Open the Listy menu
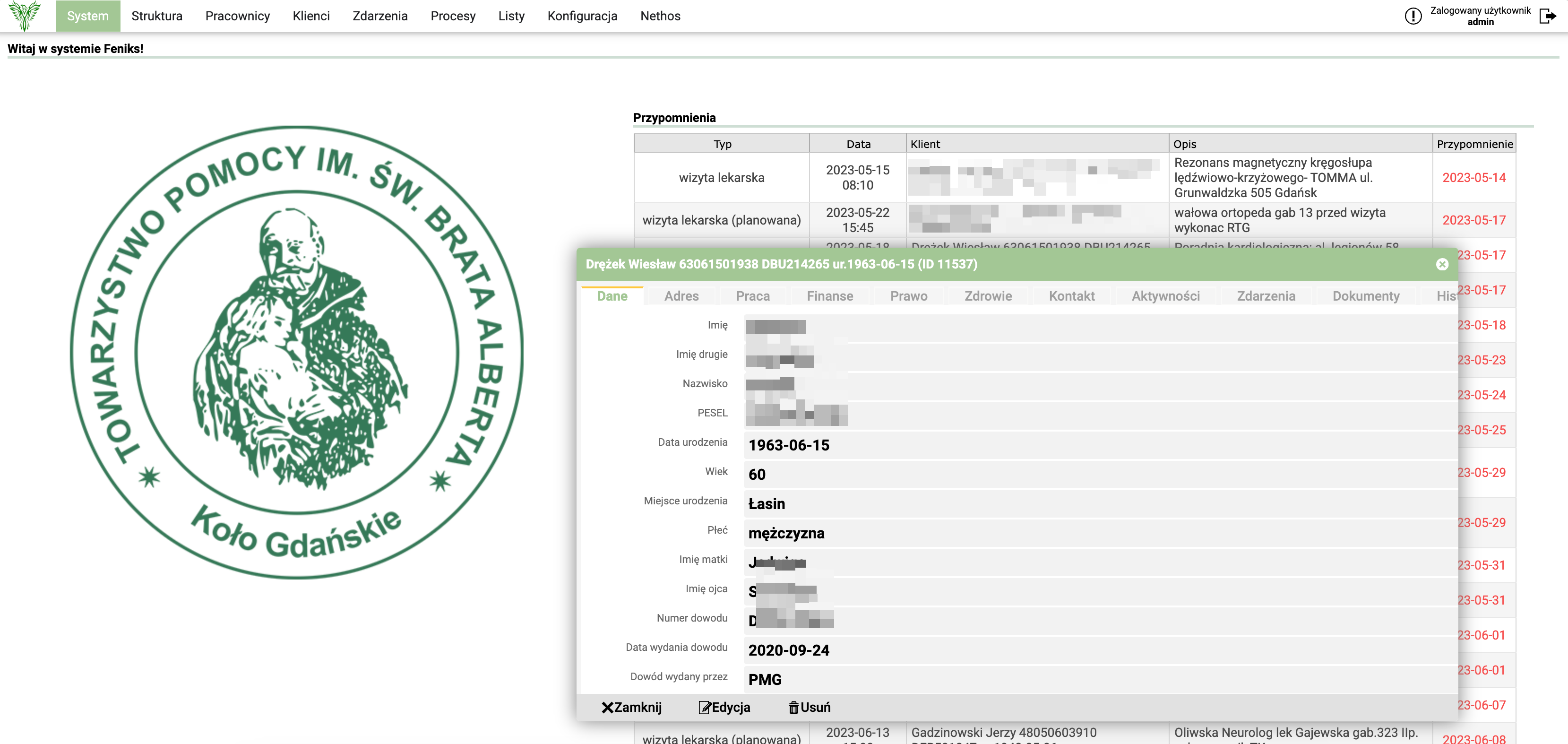 (x=511, y=16)
